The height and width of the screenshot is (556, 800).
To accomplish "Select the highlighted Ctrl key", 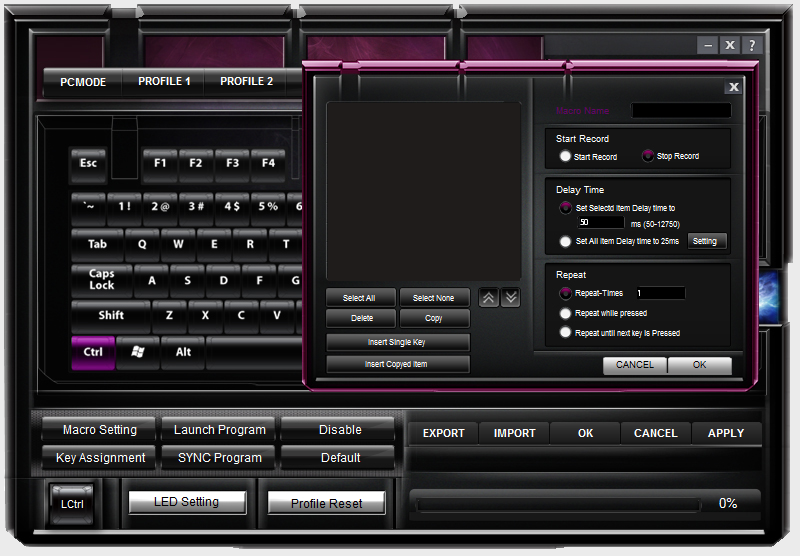I will [92, 352].
